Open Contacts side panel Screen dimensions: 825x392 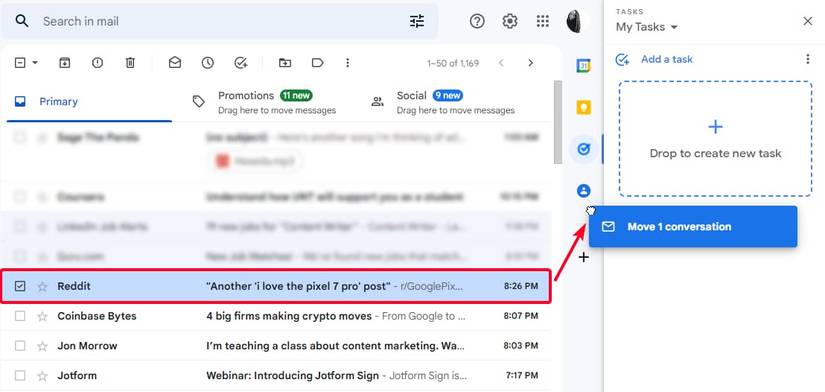click(x=583, y=190)
